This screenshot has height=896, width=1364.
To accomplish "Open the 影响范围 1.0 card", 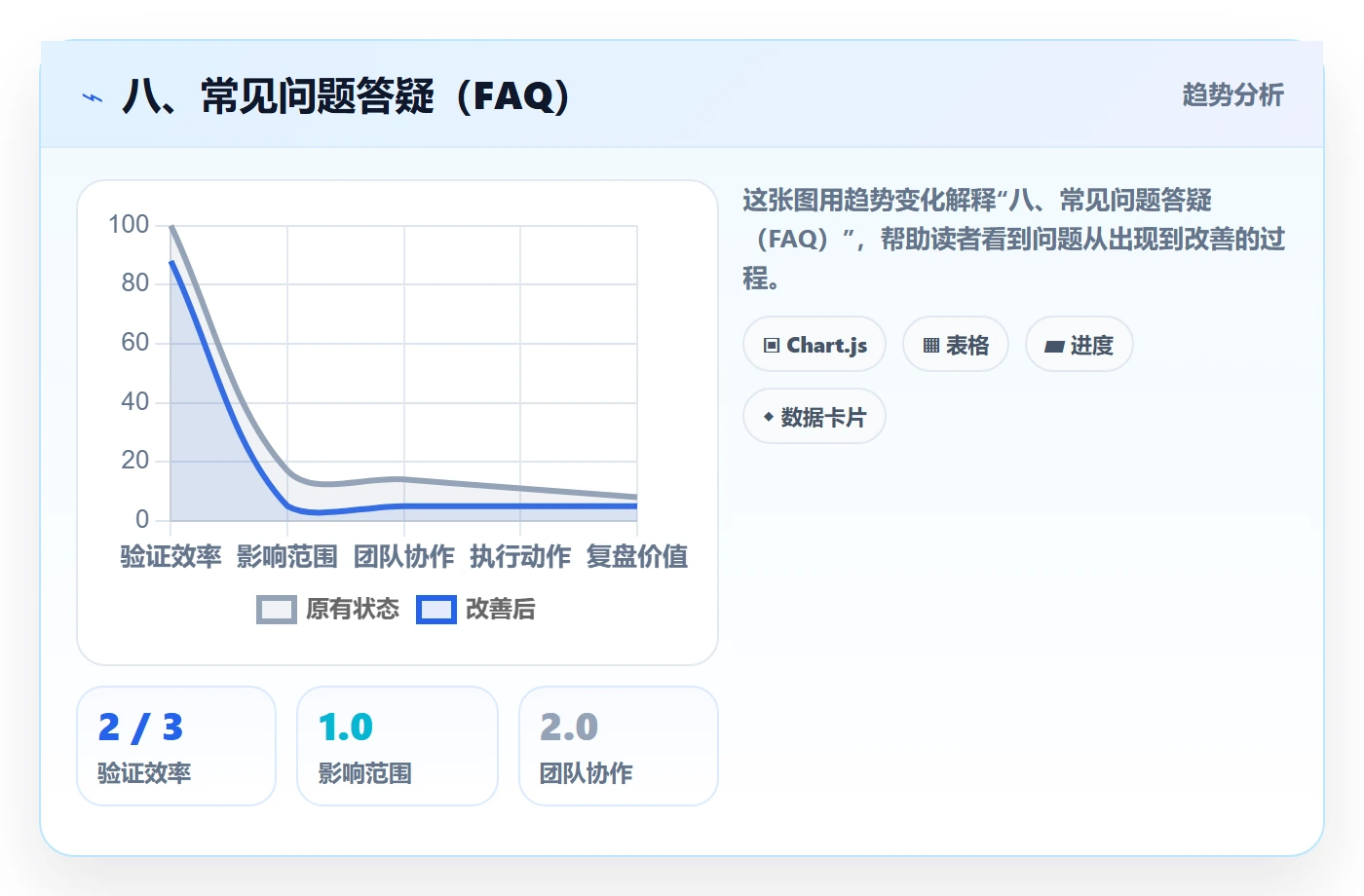I will (x=398, y=746).
